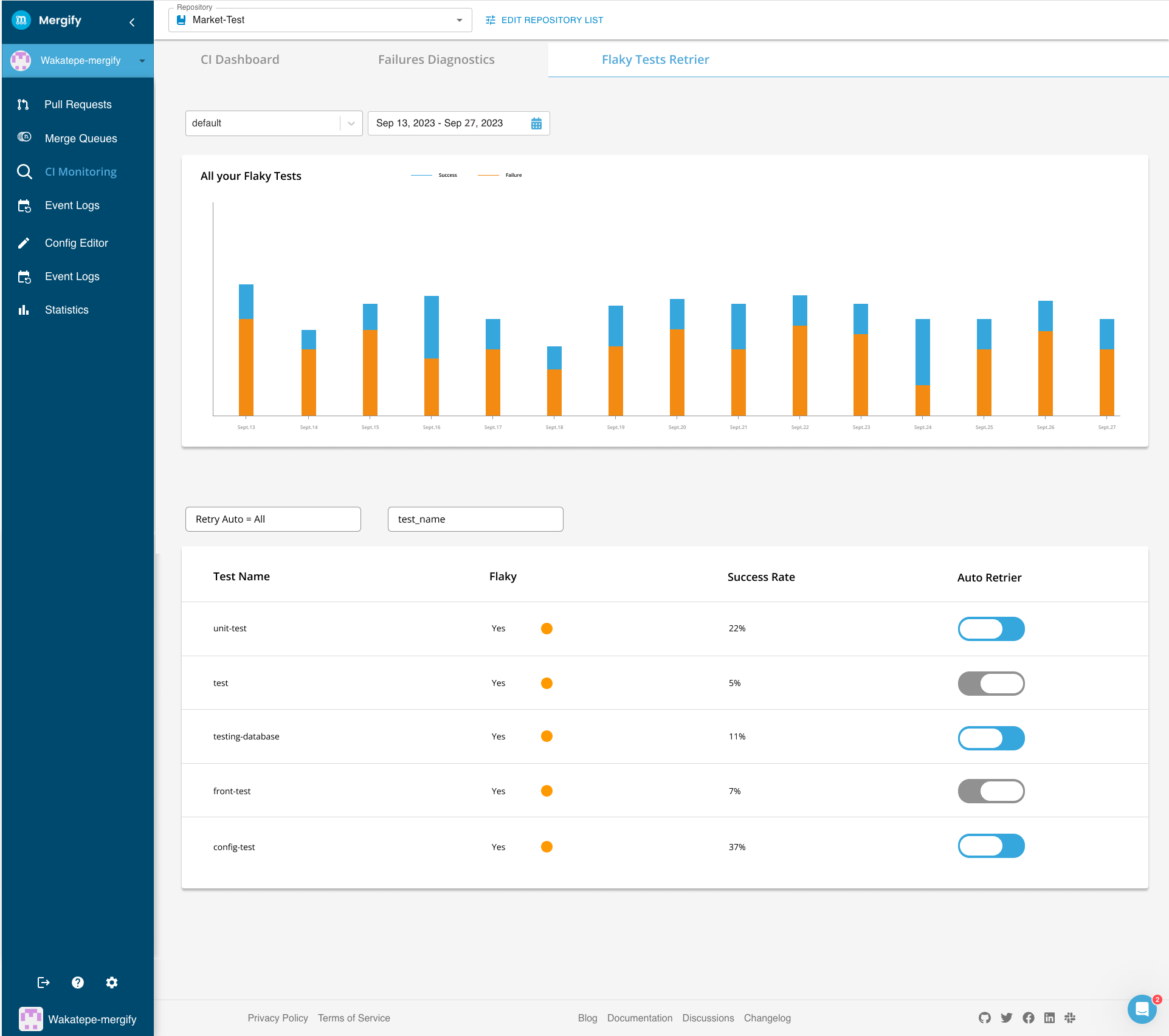
Task: Click the calendar icon in date range
Action: pyautogui.click(x=536, y=123)
